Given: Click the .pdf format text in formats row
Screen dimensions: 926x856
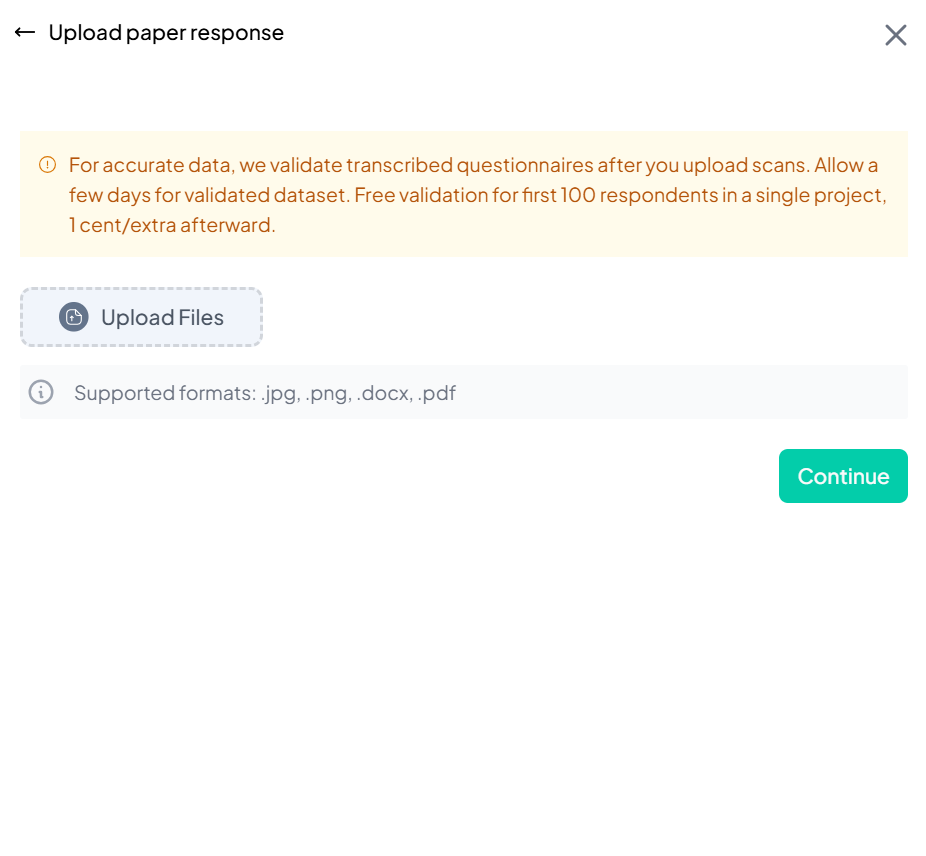Looking at the screenshot, I should click(x=438, y=392).
